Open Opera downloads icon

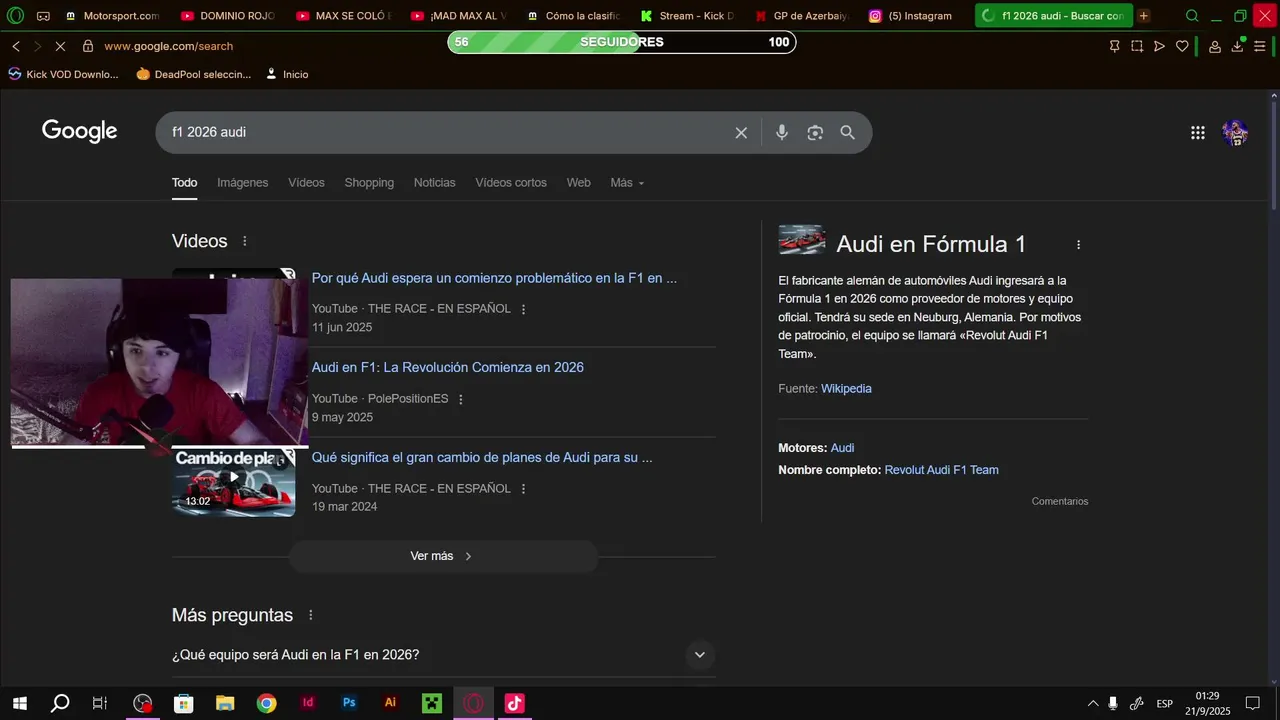tap(1238, 46)
